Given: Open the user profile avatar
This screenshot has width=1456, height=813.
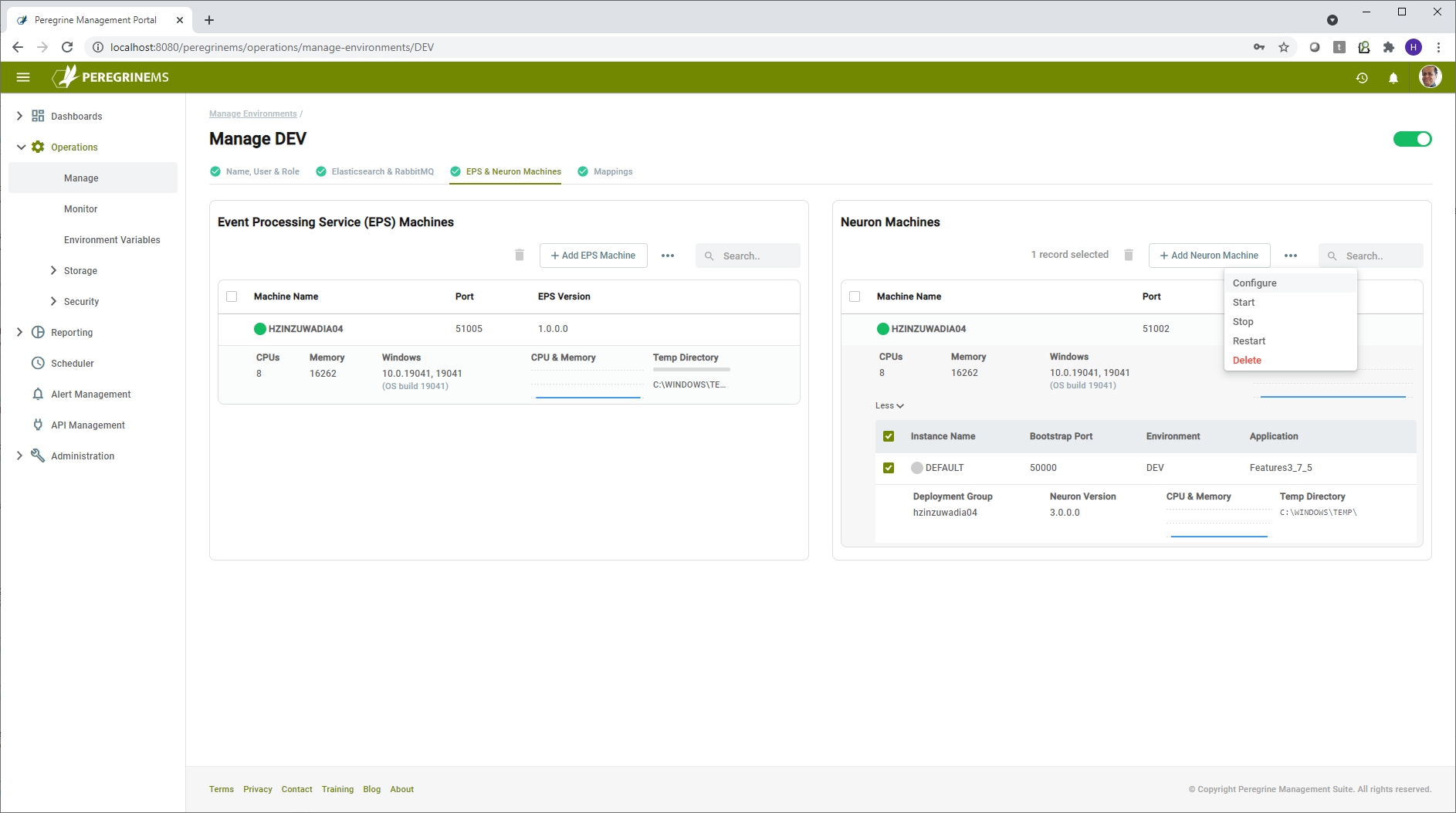Looking at the screenshot, I should pos(1430,77).
